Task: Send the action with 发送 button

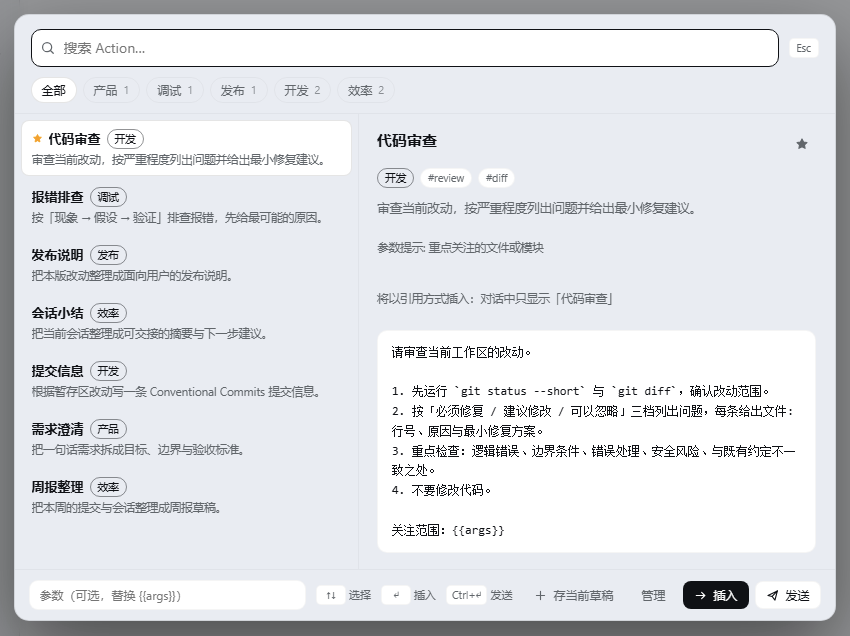Action: point(788,595)
